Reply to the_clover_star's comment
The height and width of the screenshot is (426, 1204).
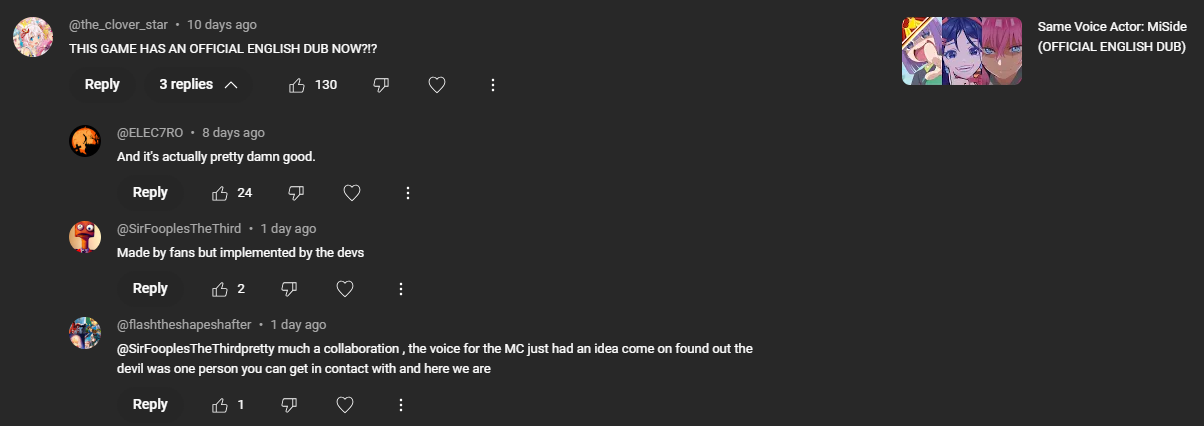click(102, 85)
